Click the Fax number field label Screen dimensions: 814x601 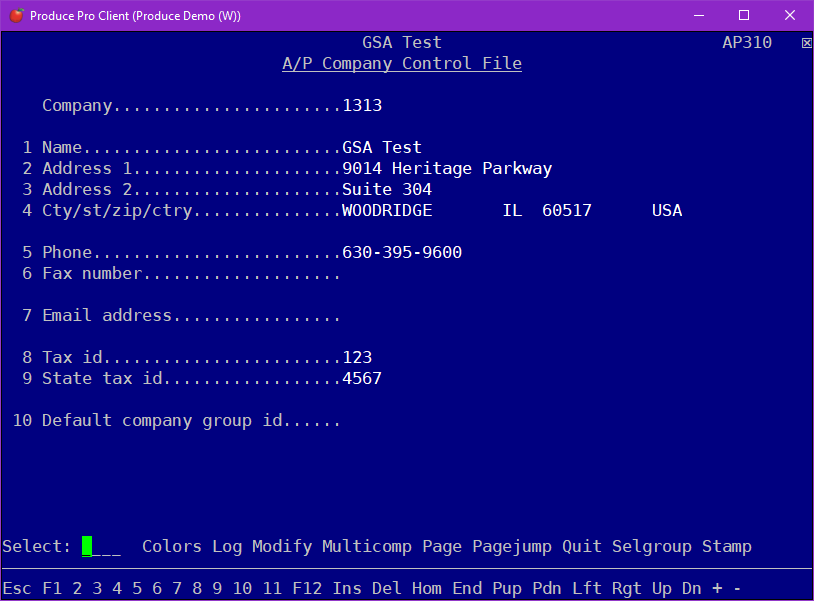[x=92, y=274]
